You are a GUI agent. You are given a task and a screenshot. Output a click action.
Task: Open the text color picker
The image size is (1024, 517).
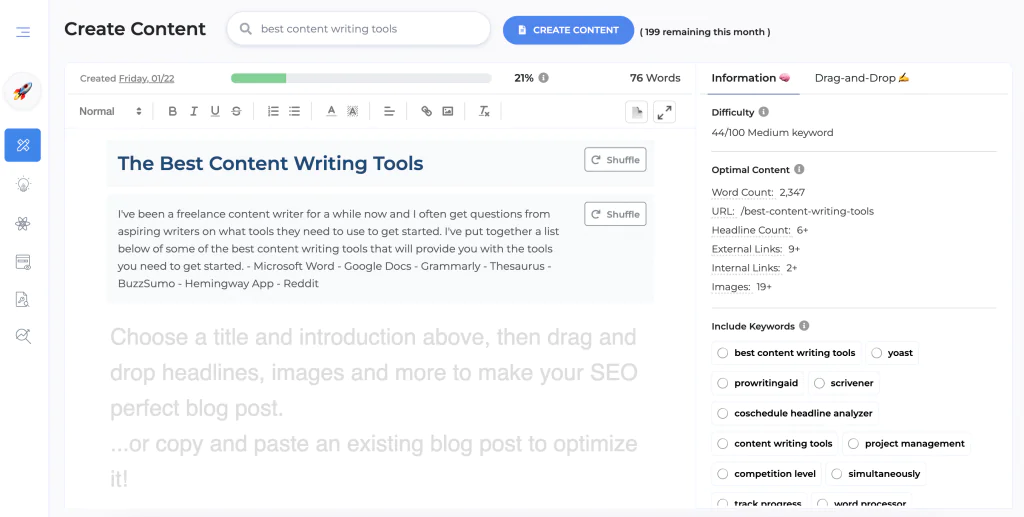click(331, 112)
